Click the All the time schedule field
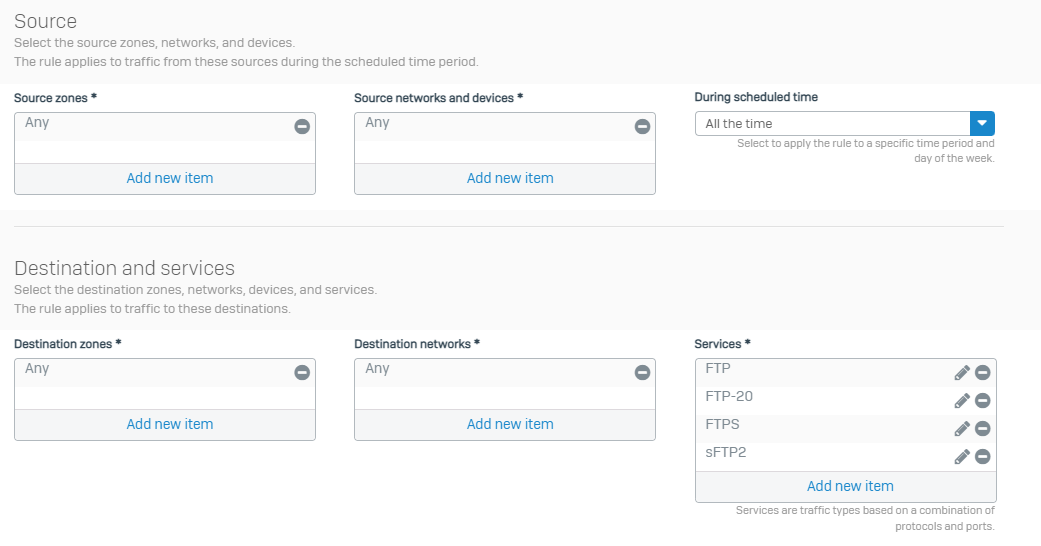Screen dimensions: 1041x546 [833, 124]
